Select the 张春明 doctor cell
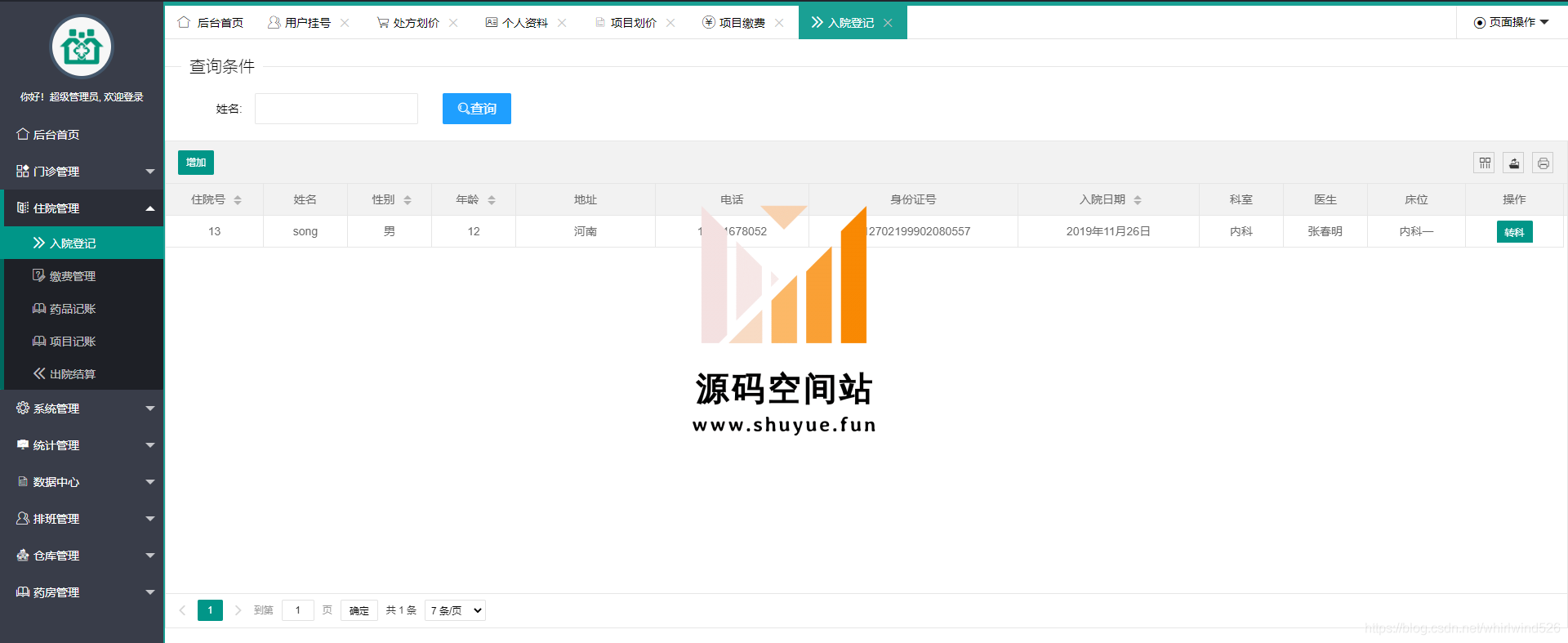1568x643 pixels. (1325, 231)
